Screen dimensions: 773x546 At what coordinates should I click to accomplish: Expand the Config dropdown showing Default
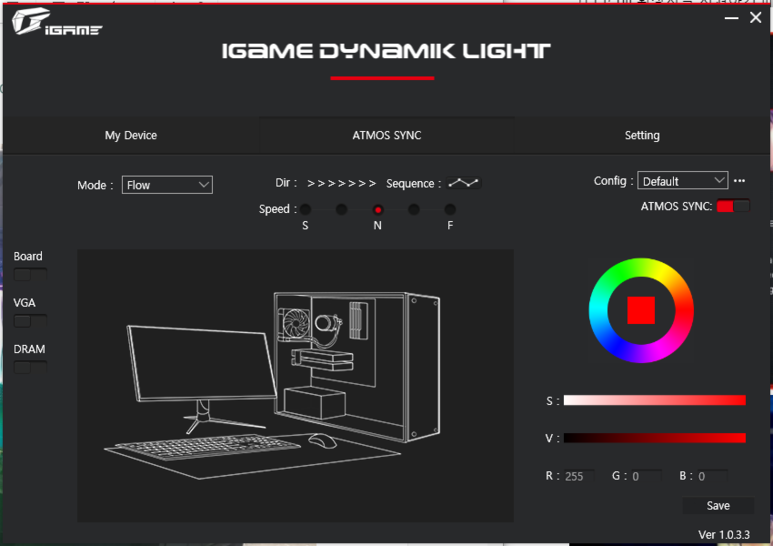[x=682, y=181]
